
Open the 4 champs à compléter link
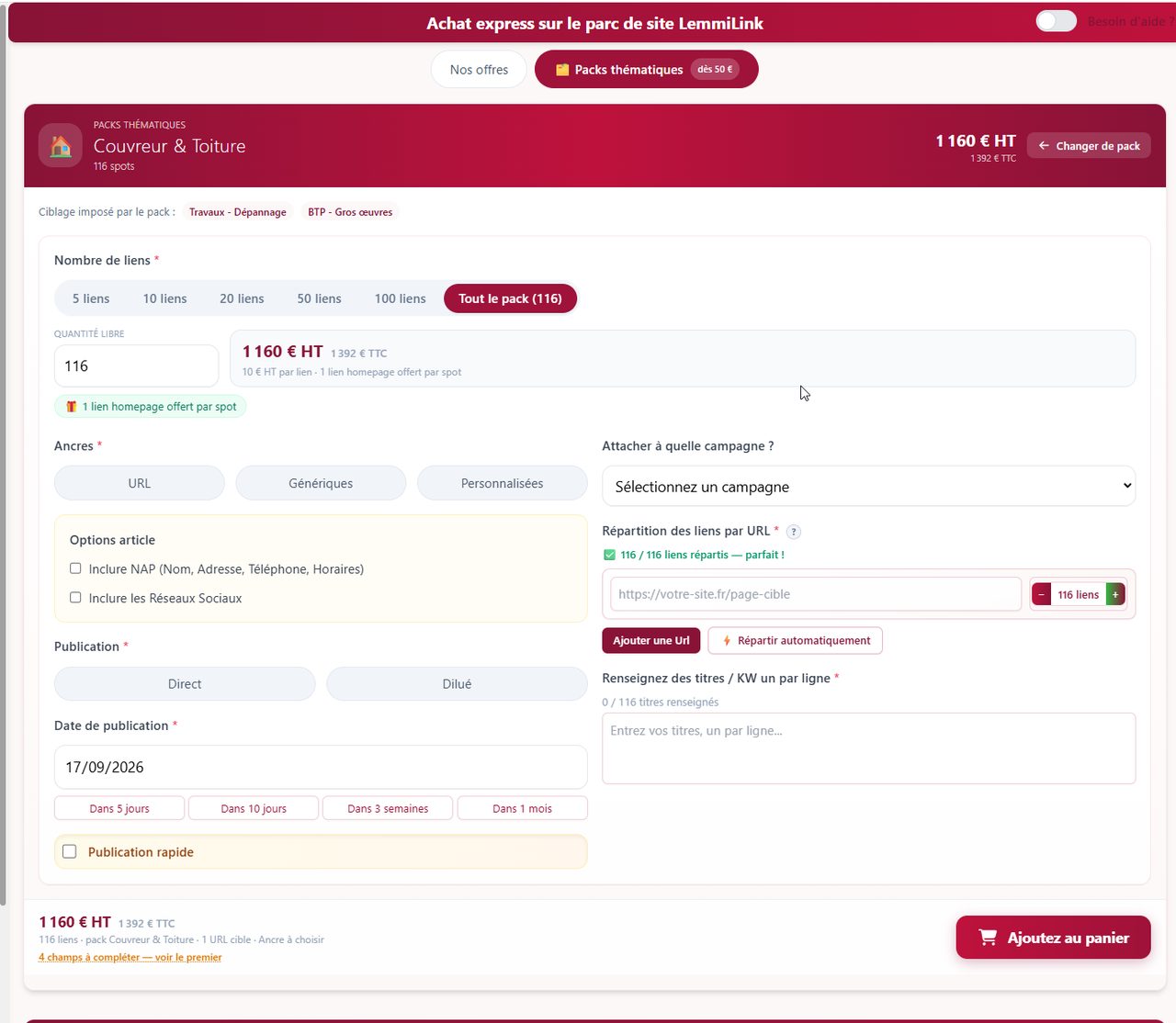(x=130, y=957)
